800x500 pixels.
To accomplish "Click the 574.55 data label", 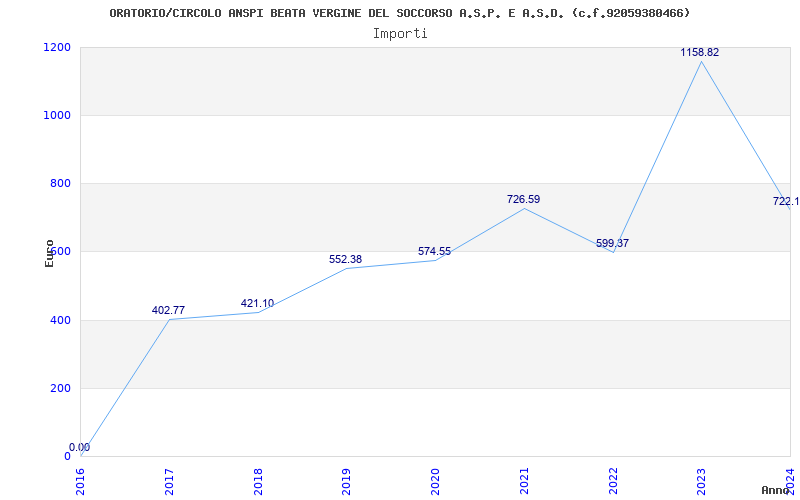I will pyautogui.click(x=434, y=251).
